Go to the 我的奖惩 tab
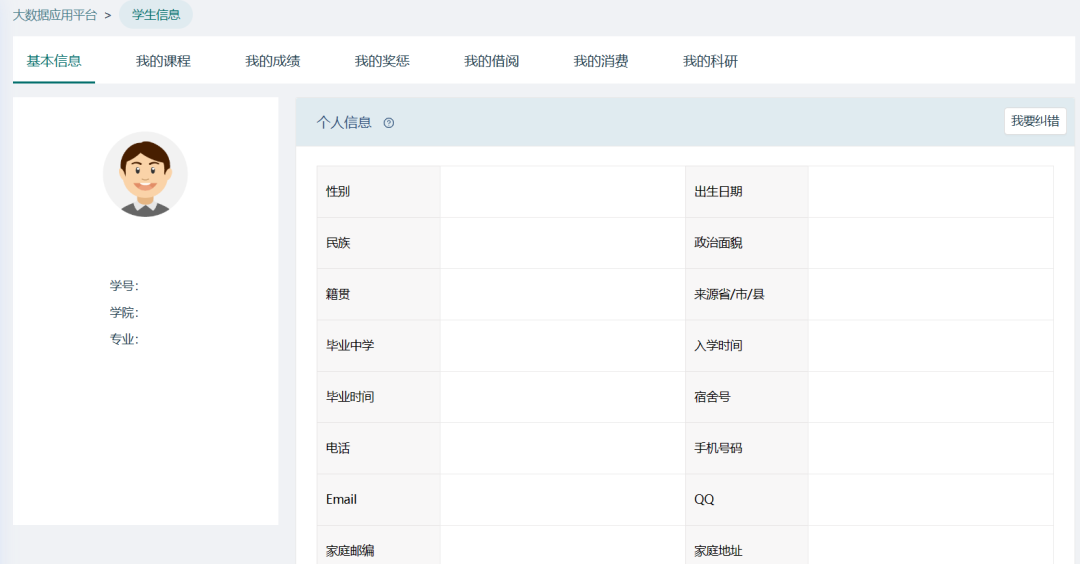The height and width of the screenshot is (564, 1080). (x=382, y=61)
